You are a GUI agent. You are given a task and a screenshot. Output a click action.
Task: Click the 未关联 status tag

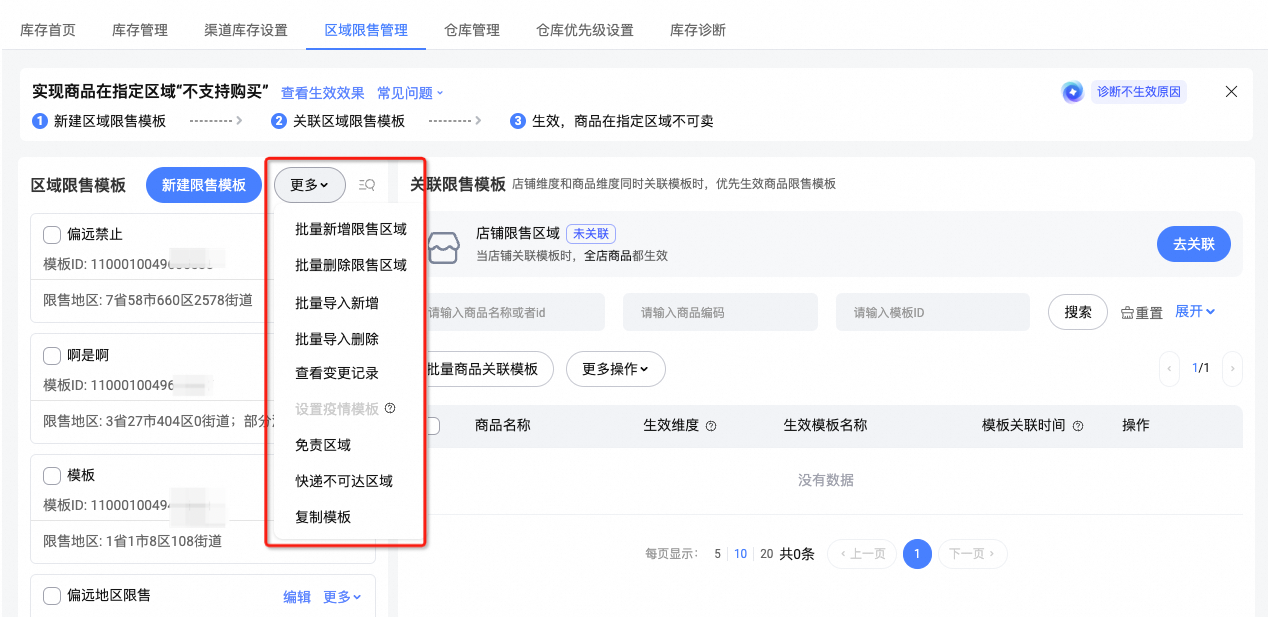pyautogui.click(x=591, y=233)
